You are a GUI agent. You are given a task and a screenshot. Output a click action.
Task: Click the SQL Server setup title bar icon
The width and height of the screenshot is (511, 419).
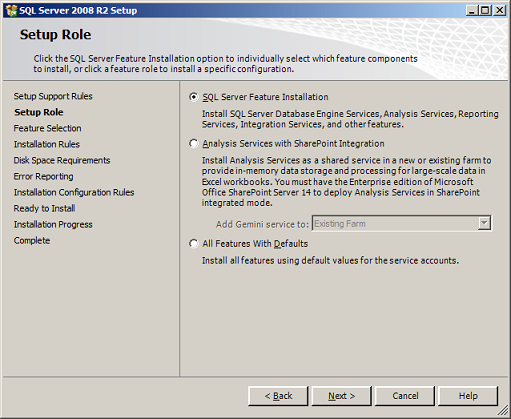[x=11, y=11]
